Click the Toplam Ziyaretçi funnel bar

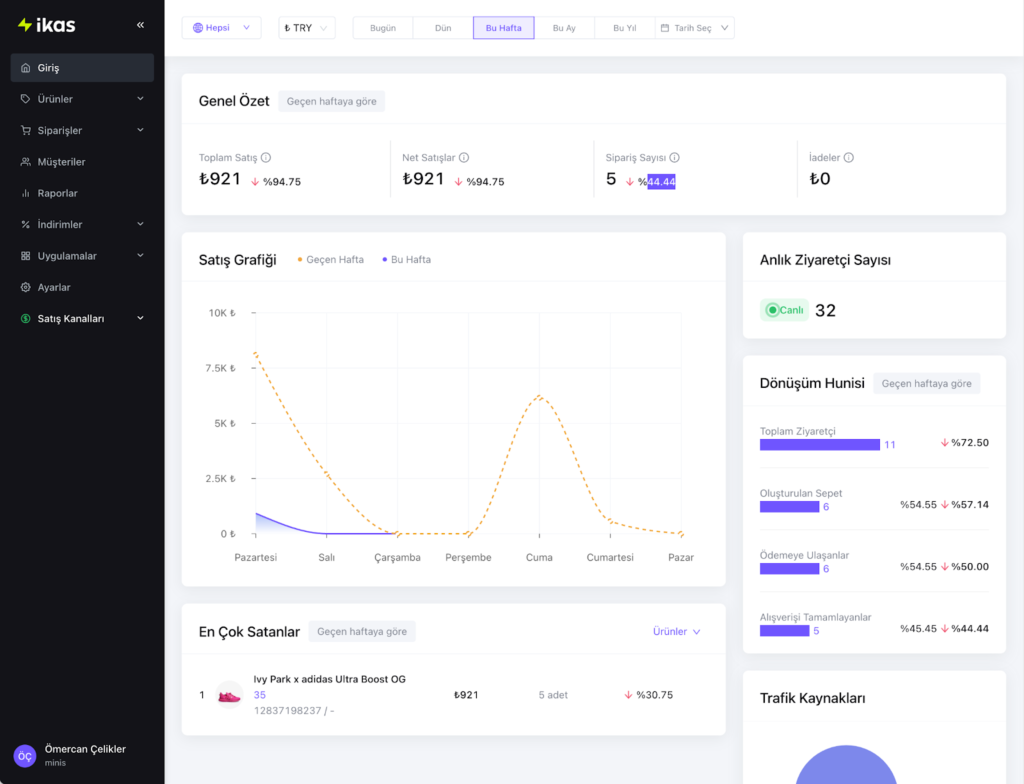click(x=819, y=445)
